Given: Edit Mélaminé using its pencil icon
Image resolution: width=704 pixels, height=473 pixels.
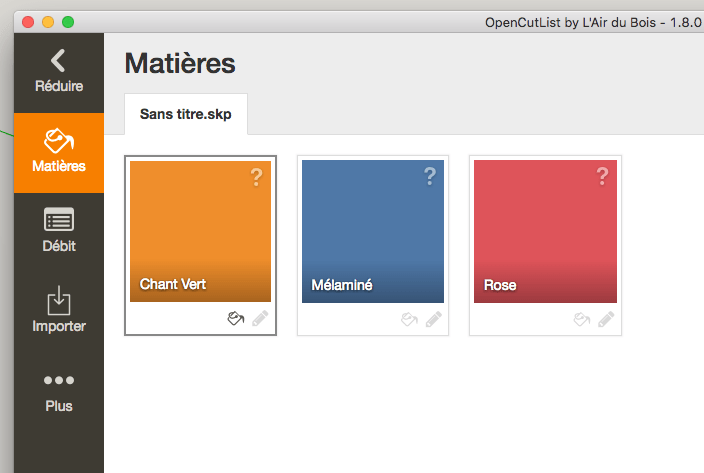Looking at the screenshot, I should tap(433, 319).
